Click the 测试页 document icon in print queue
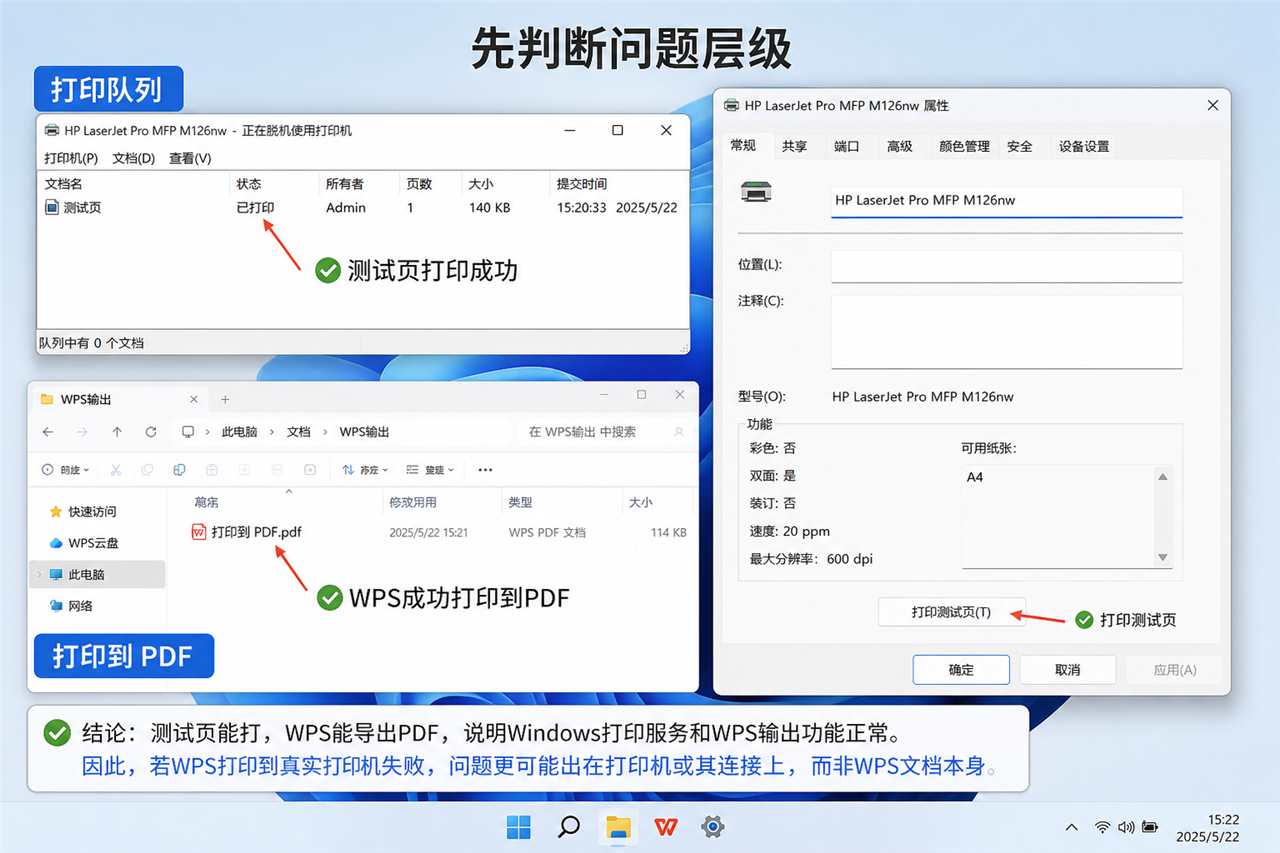Viewport: 1280px width, 853px height. click(52, 207)
